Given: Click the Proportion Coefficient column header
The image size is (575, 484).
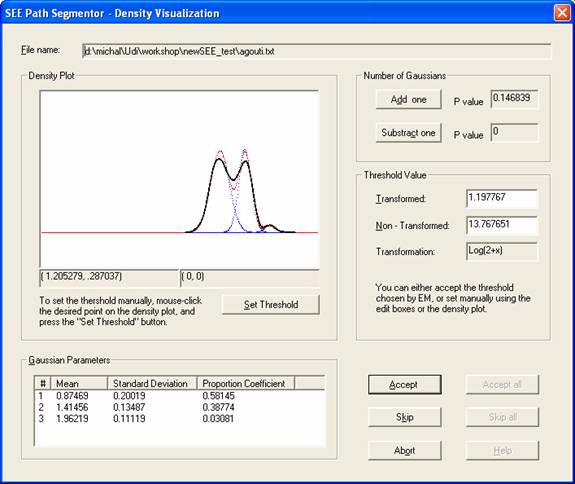Looking at the screenshot, I should click(246, 384).
